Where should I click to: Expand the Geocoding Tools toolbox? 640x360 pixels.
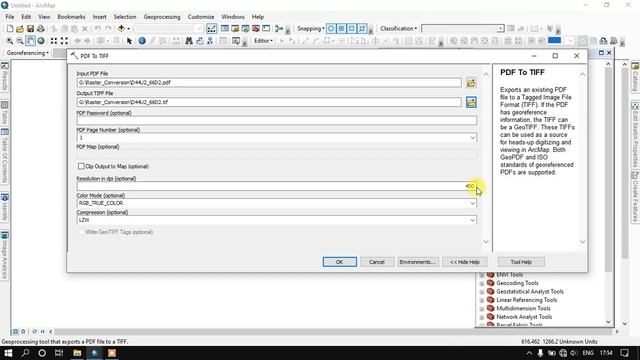tap(482, 283)
